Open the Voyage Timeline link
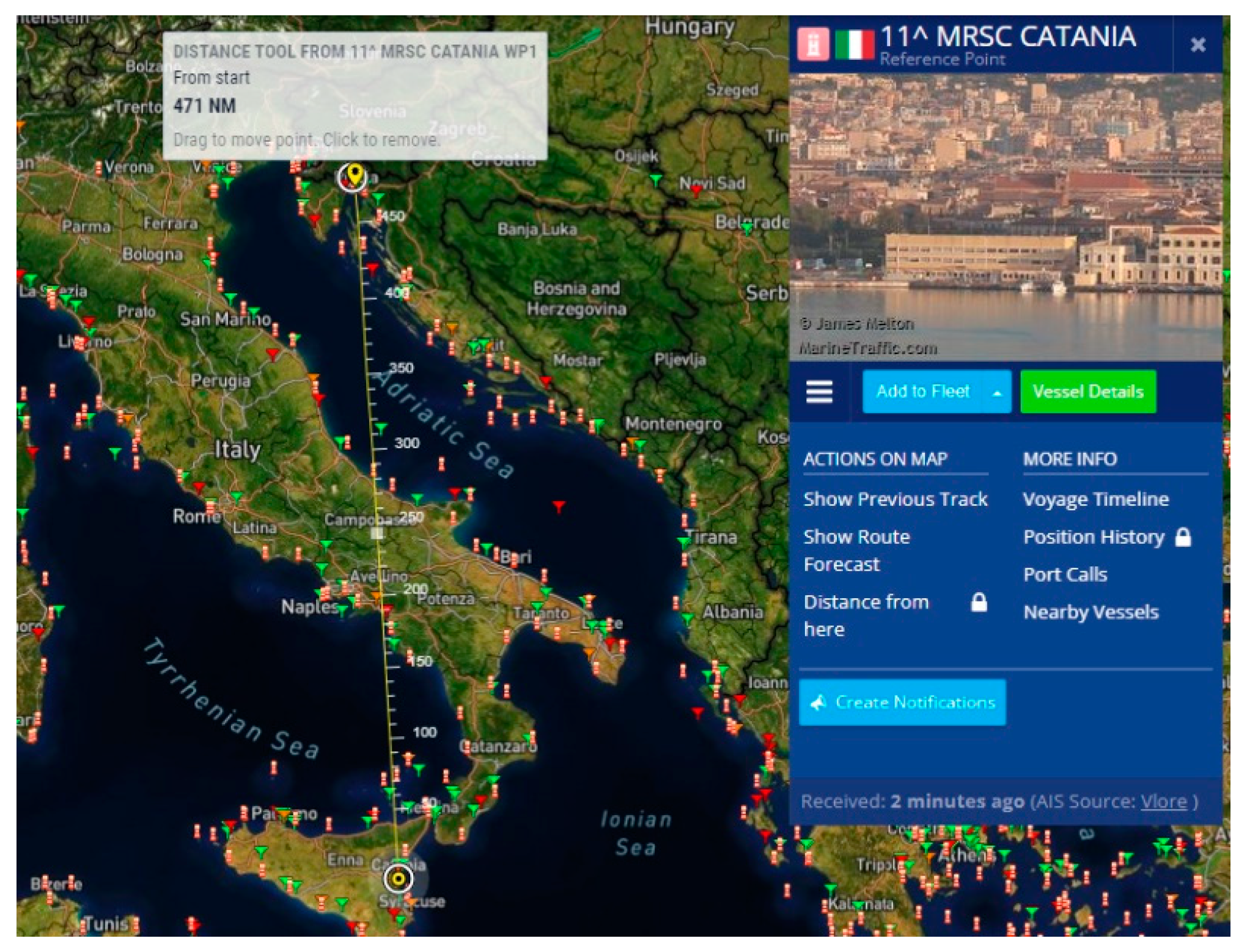1247x952 pixels. coord(1095,499)
